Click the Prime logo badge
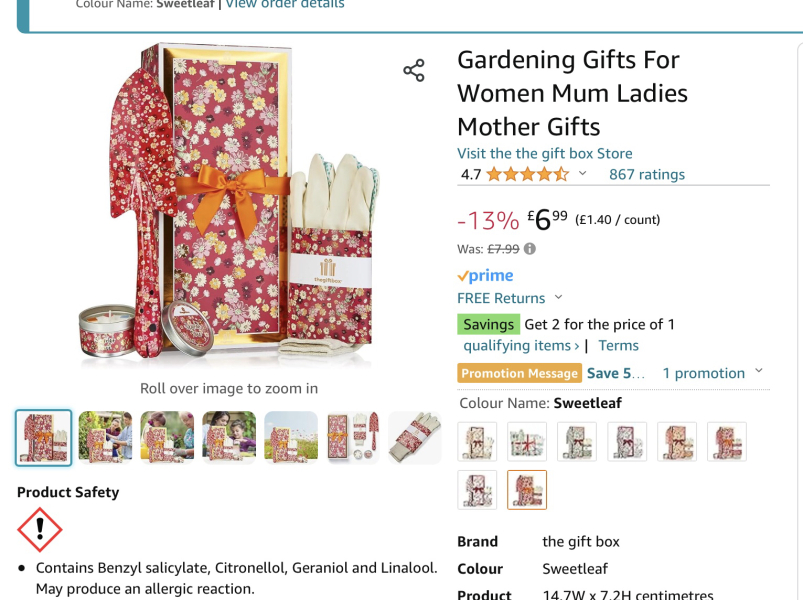The image size is (803, 600). pos(485,275)
